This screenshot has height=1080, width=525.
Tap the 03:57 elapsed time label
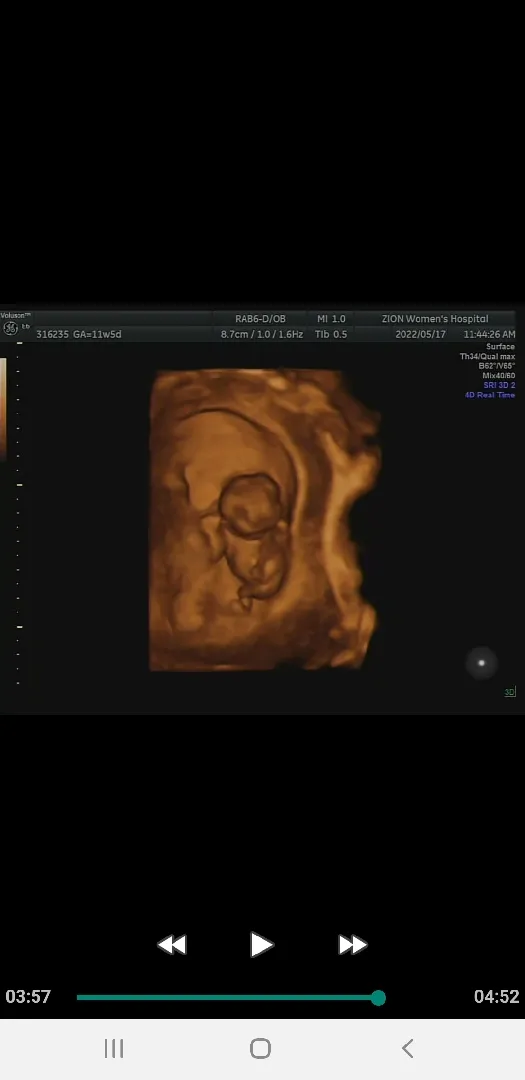28,997
